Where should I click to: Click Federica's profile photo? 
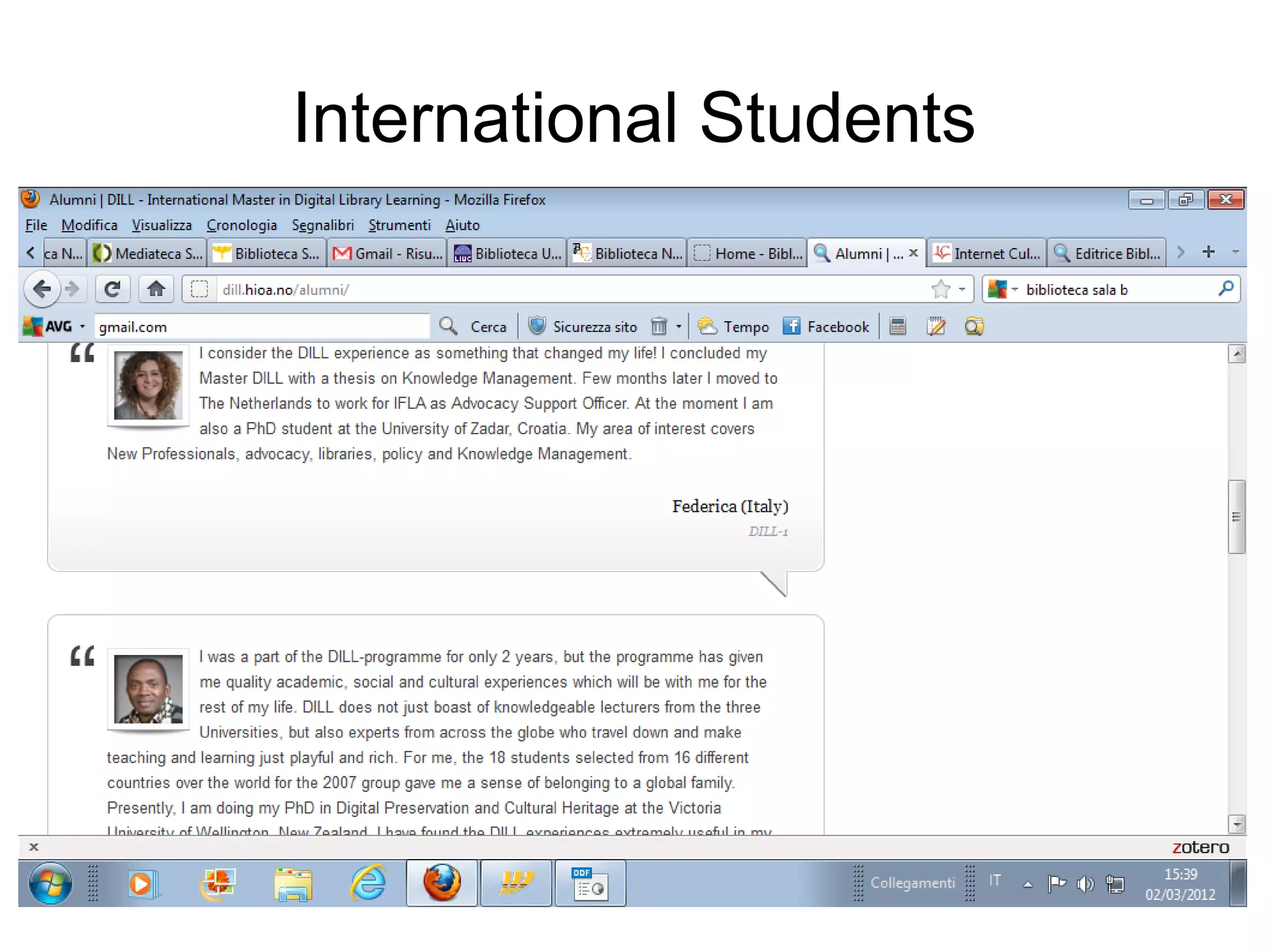tap(148, 385)
